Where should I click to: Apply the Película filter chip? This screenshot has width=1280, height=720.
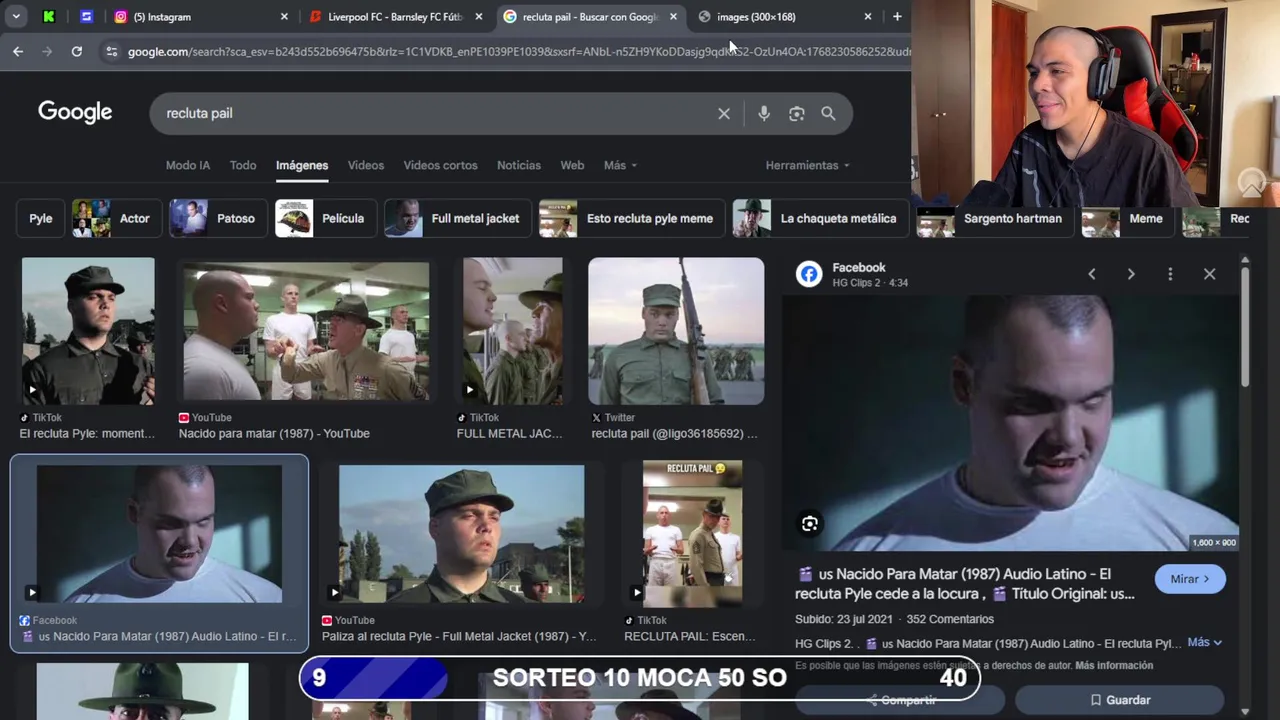(x=325, y=218)
